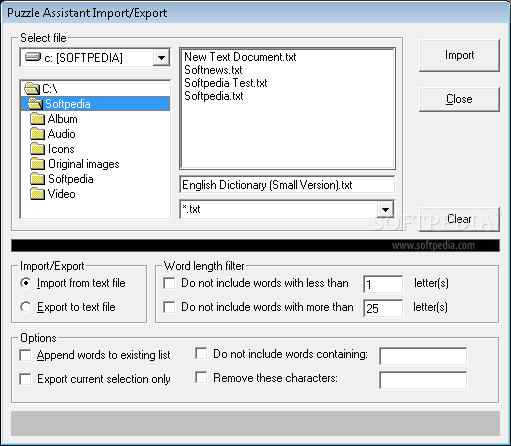
Task: Click the Remove these characters text field
Action: [x=423, y=380]
